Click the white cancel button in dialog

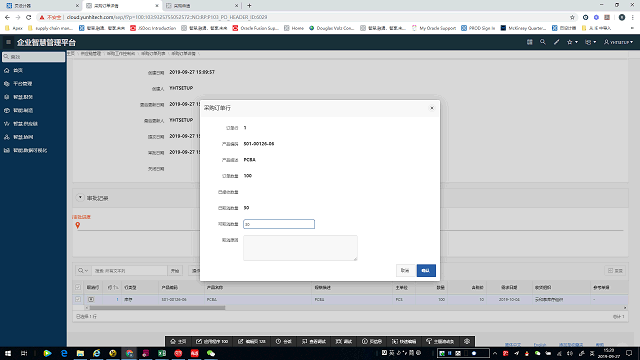click(x=405, y=270)
